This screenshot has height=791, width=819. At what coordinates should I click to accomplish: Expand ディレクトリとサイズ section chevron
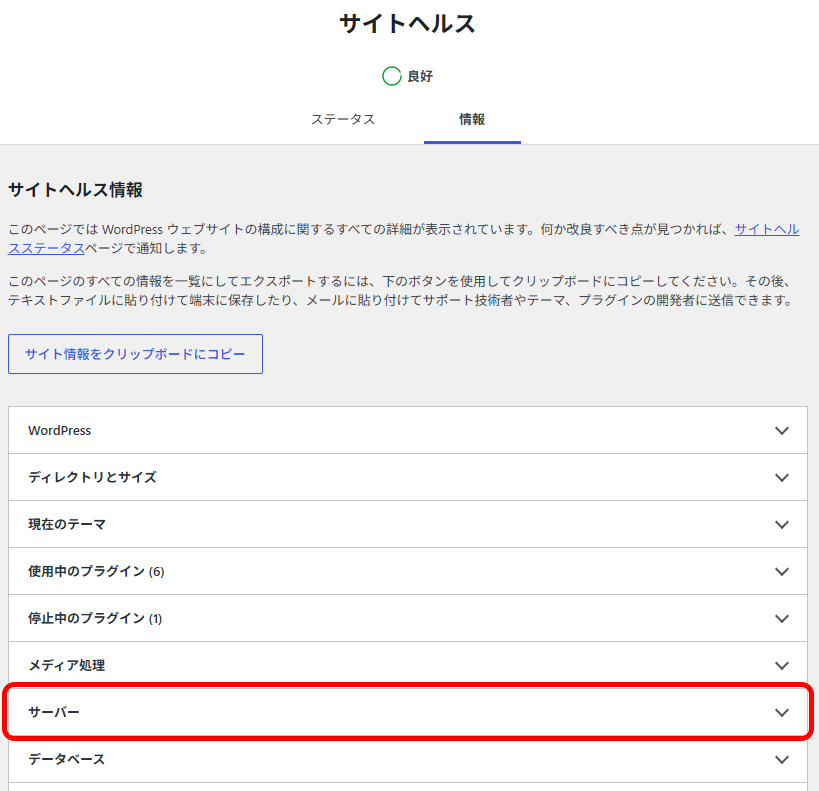click(x=782, y=478)
